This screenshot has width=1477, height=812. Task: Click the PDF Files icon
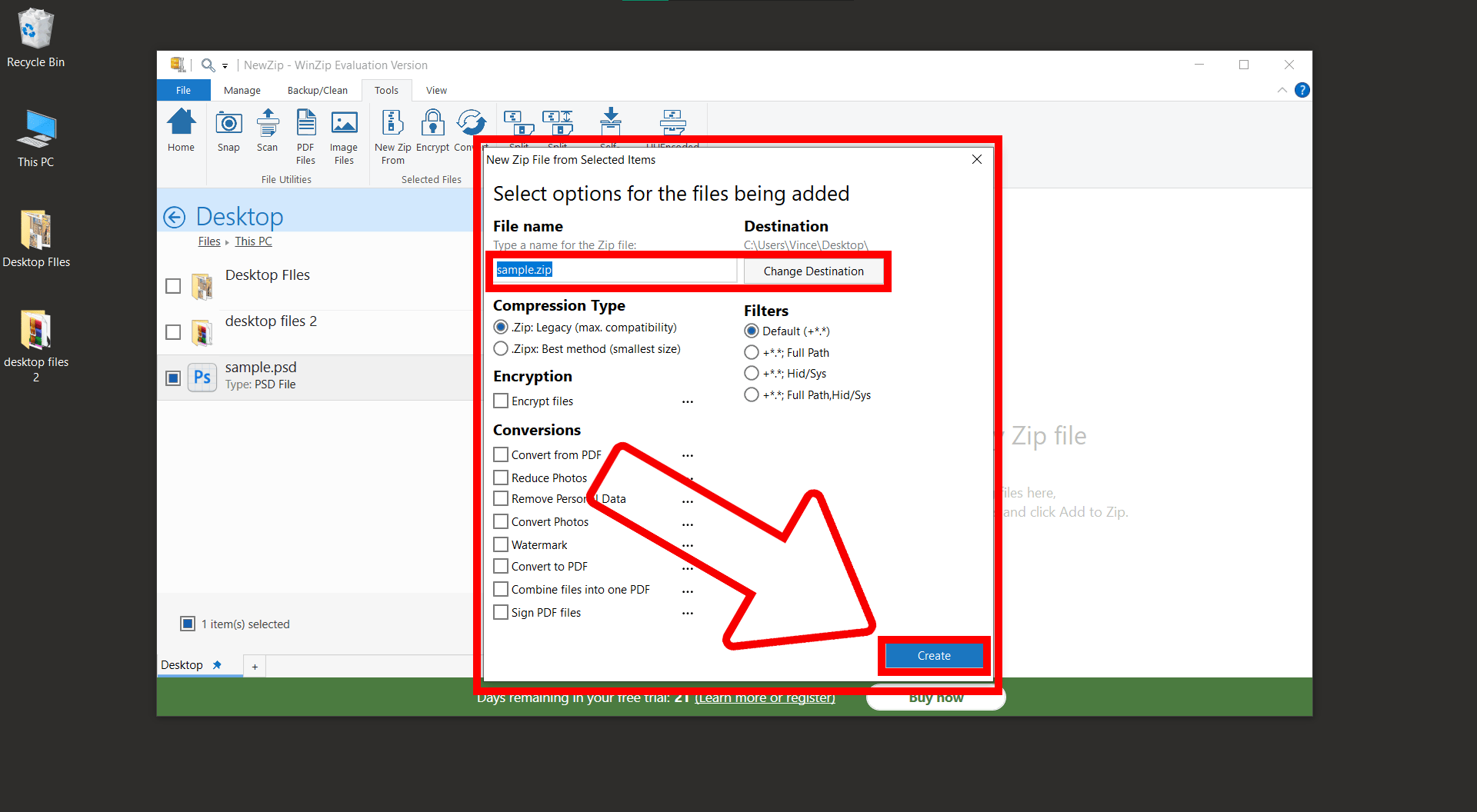tap(305, 131)
